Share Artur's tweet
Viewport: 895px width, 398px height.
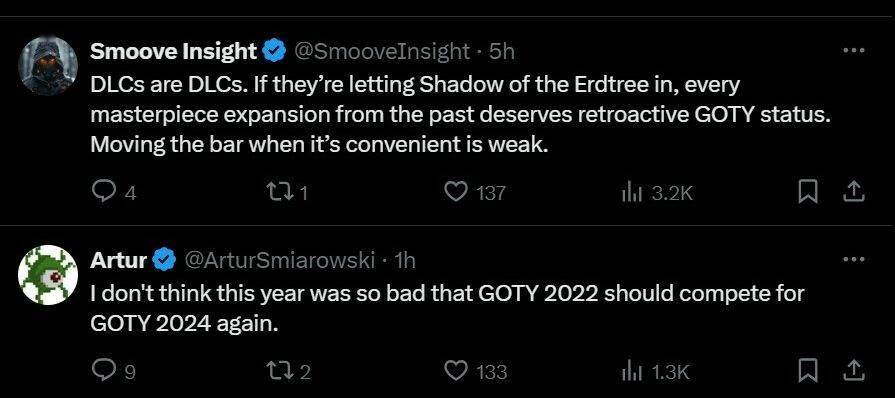[854, 372]
